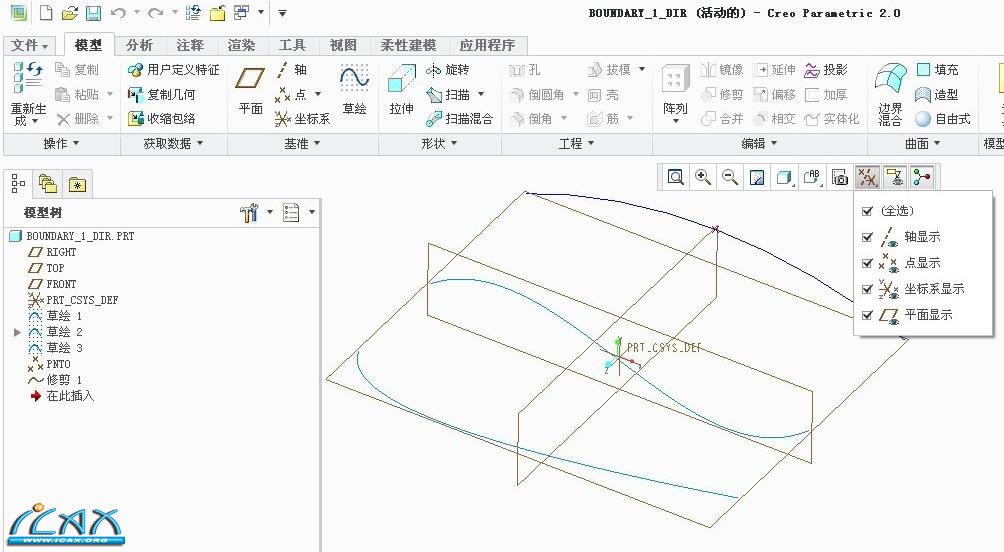Click the Pattern (阵列) tool icon
The width and height of the screenshot is (1004, 552).
point(676,85)
